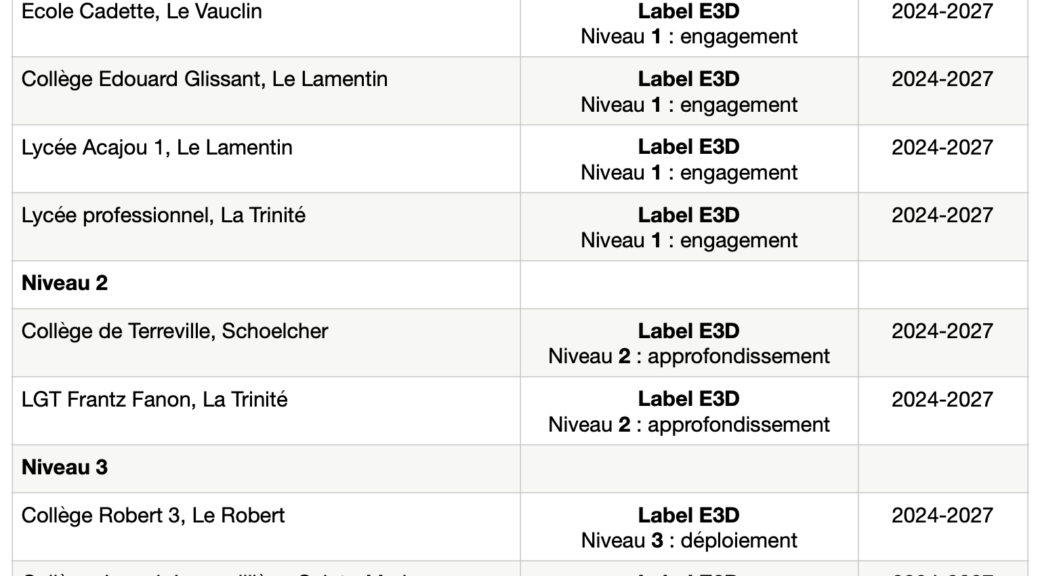The image size is (1038, 576).
Task: Select Collège Edouard Glissant, Le Lamentin text
Action: pos(204,79)
